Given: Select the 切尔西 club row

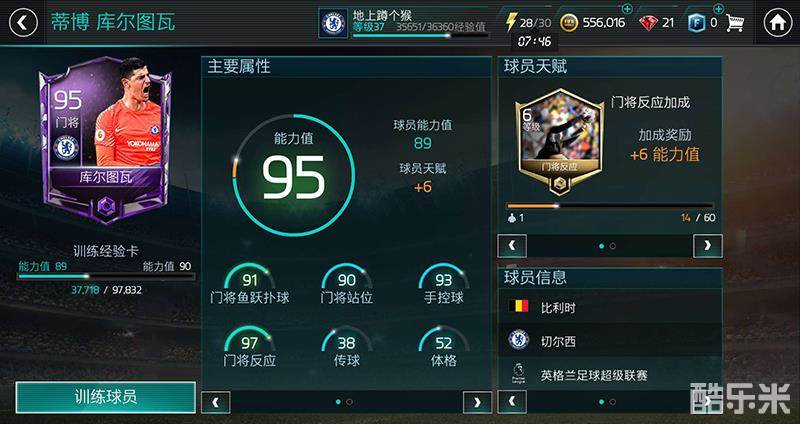Looking at the screenshot, I should [610, 341].
